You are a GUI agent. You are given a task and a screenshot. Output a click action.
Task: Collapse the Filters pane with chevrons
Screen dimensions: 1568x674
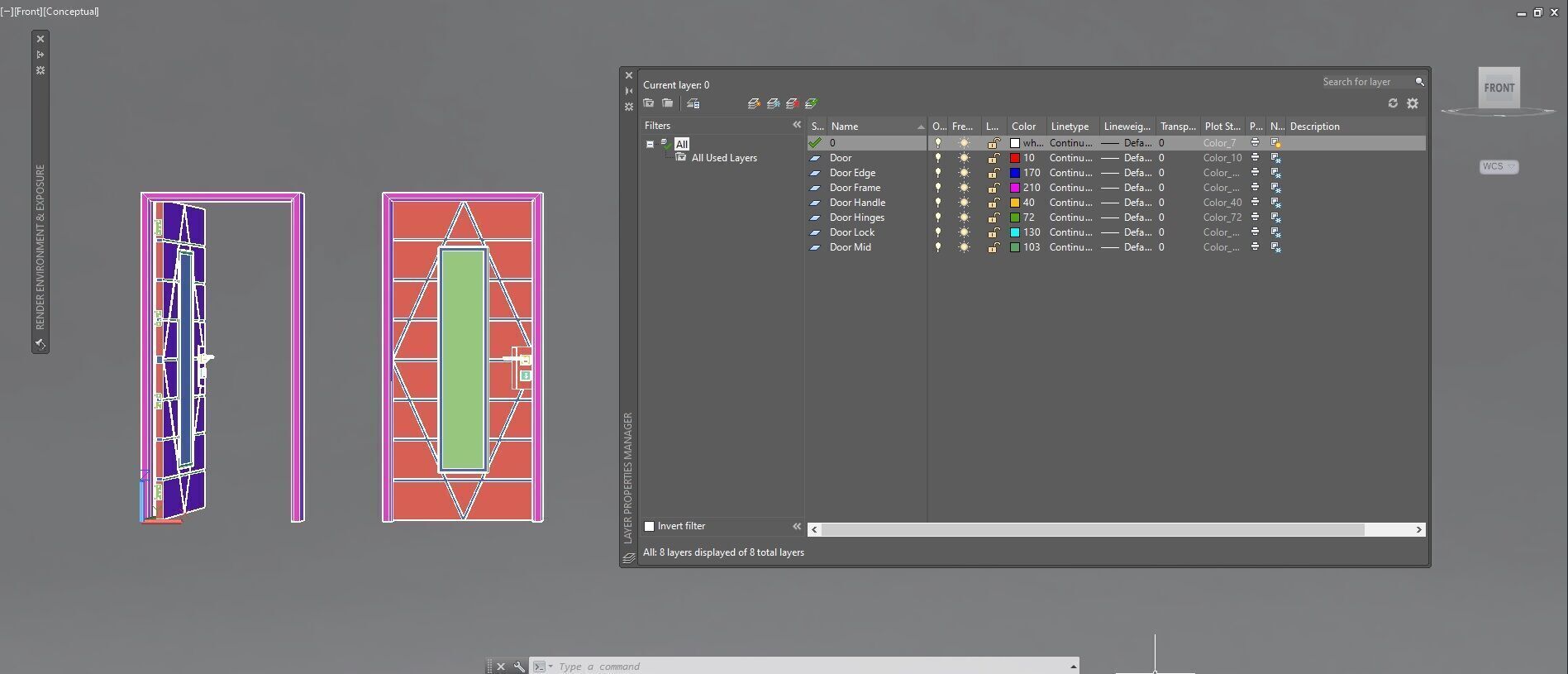tap(797, 125)
